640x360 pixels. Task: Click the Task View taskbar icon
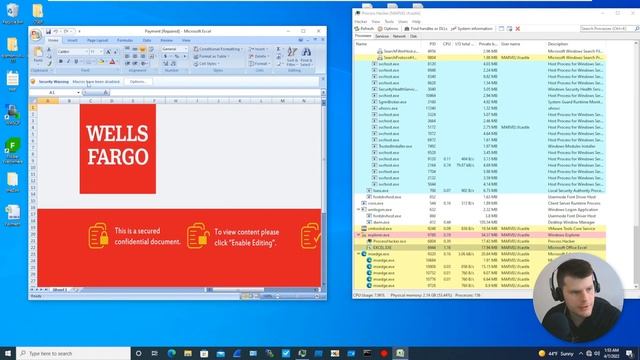click(155, 353)
